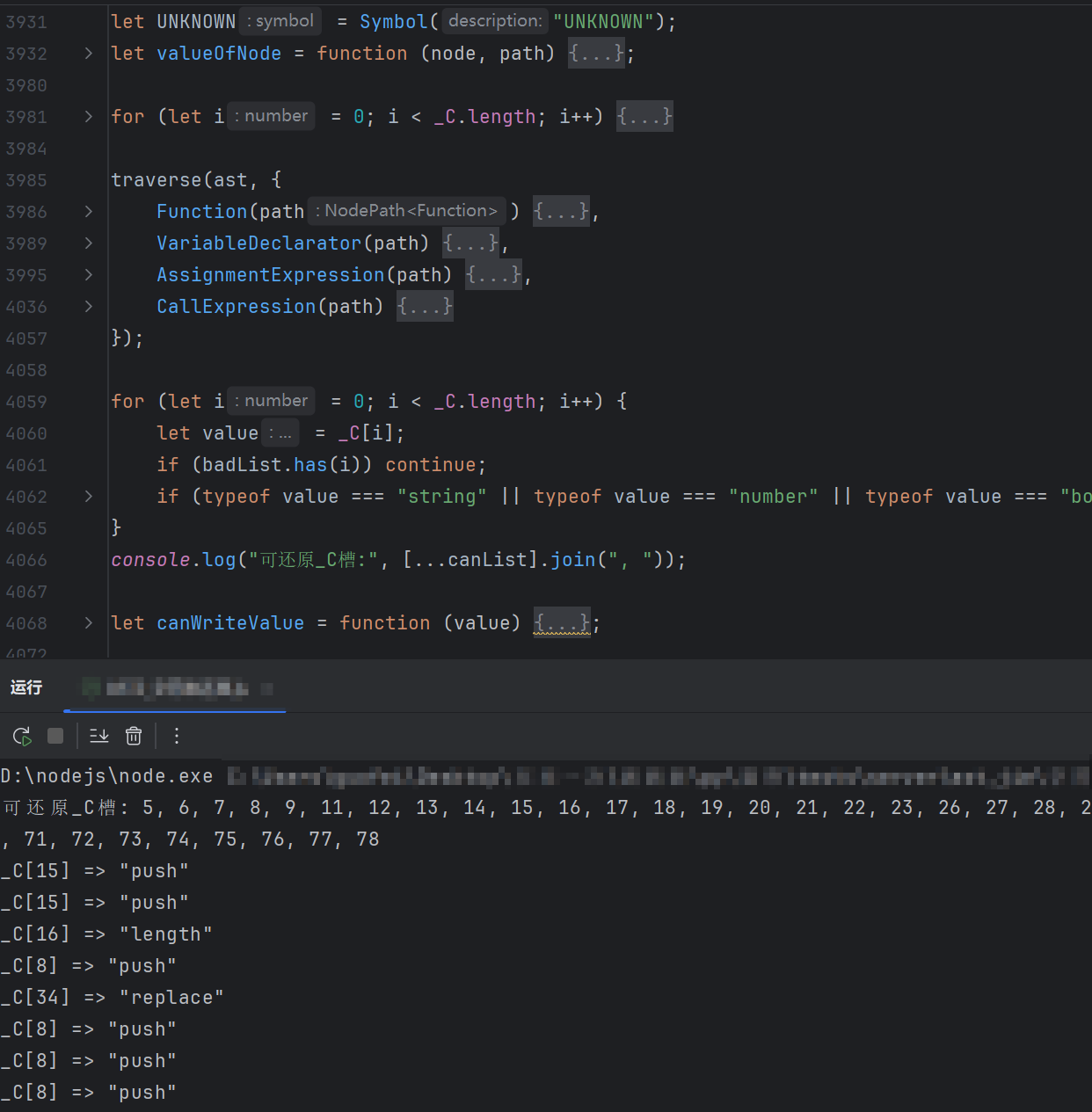Unfold the {...} placeholder after valueOfNode
1092x1112 pixels.
[x=596, y=54]
